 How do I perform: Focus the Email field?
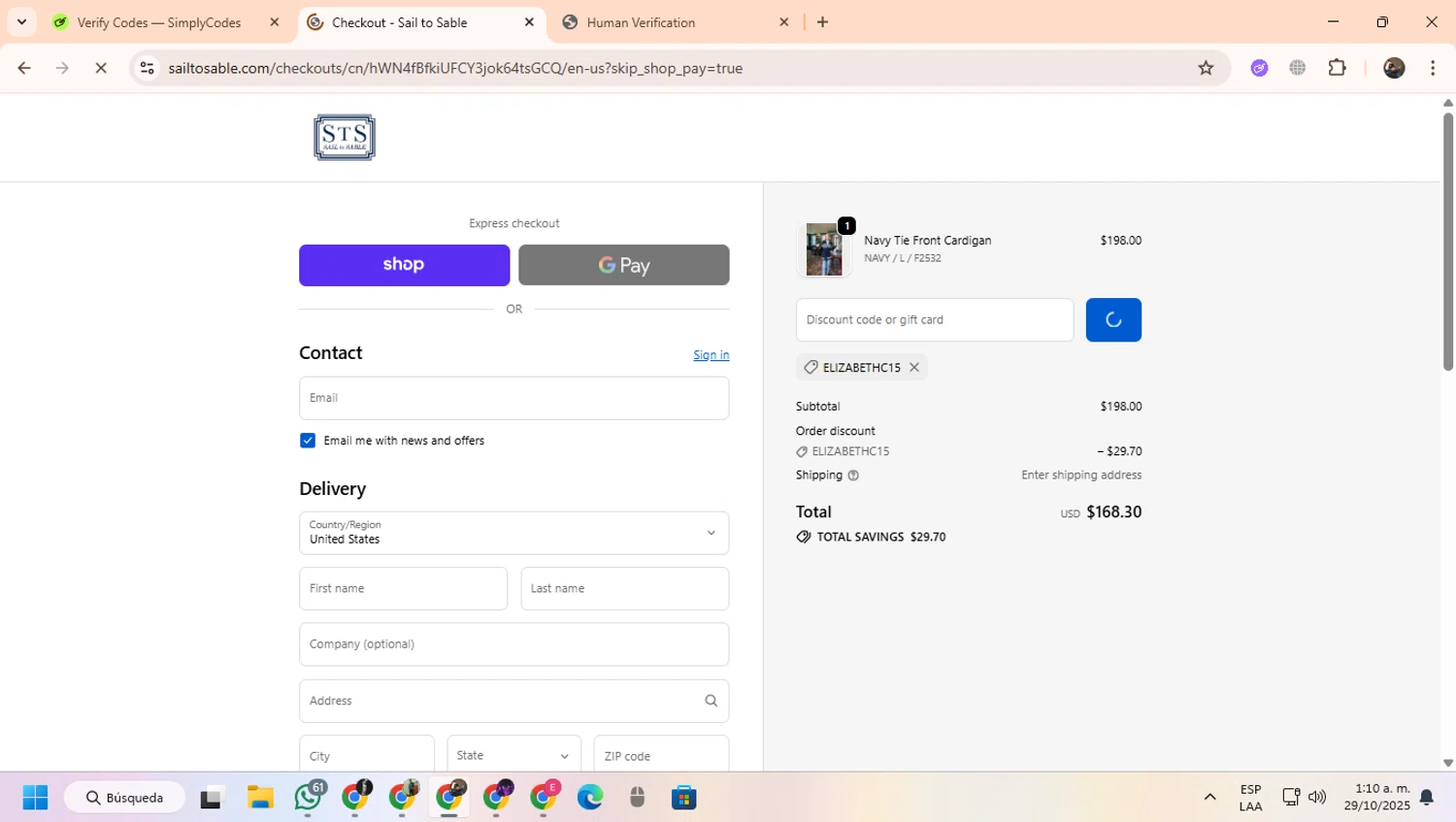514,398
